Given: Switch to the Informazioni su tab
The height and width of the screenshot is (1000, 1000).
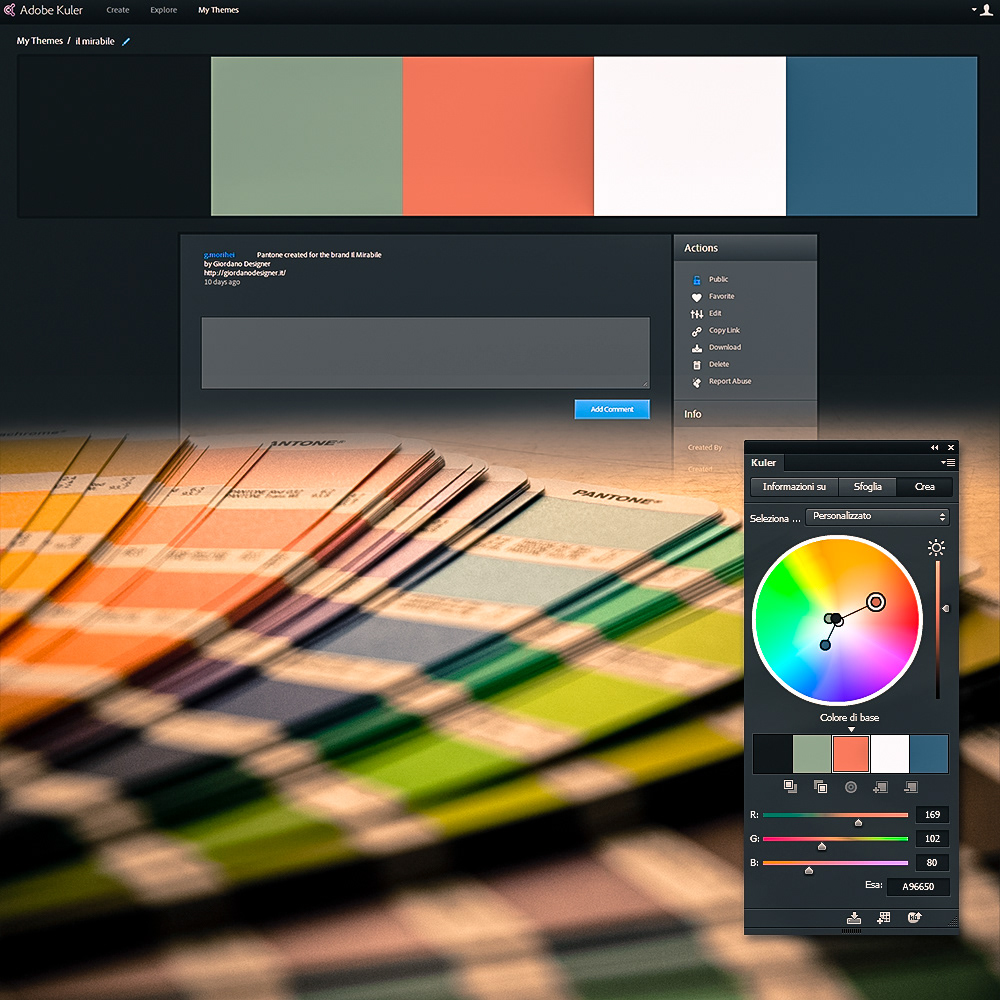Looking at the screenshot, I should click(794, 487).
